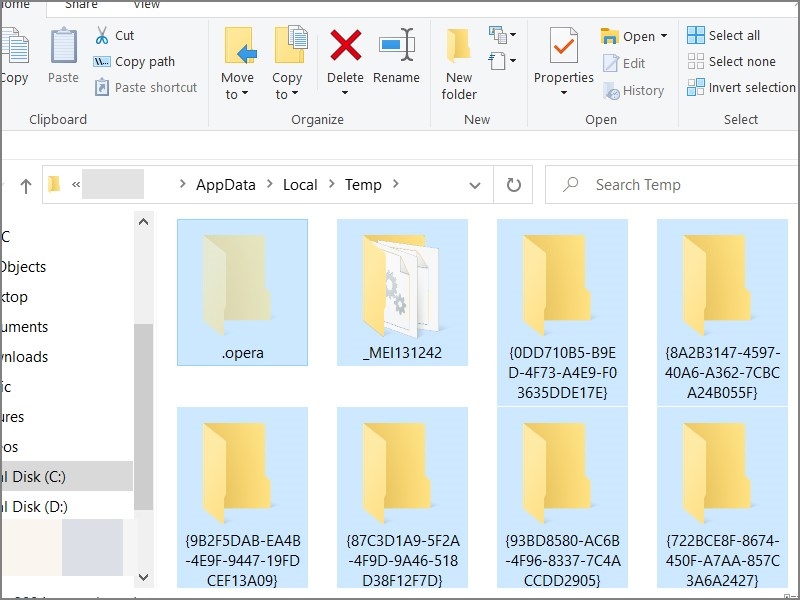Viewport: 800px width, 600px height.
Task: Select the {87C3D1A9-5F2A folder
Action: coord(403,497)
